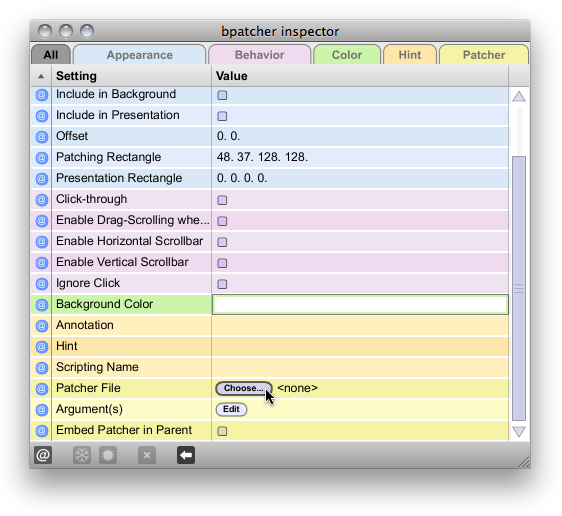Check Embed Patcher in Parent
Image resolution: width=562 pixels, height=516 pixels.
click(222, 431)
